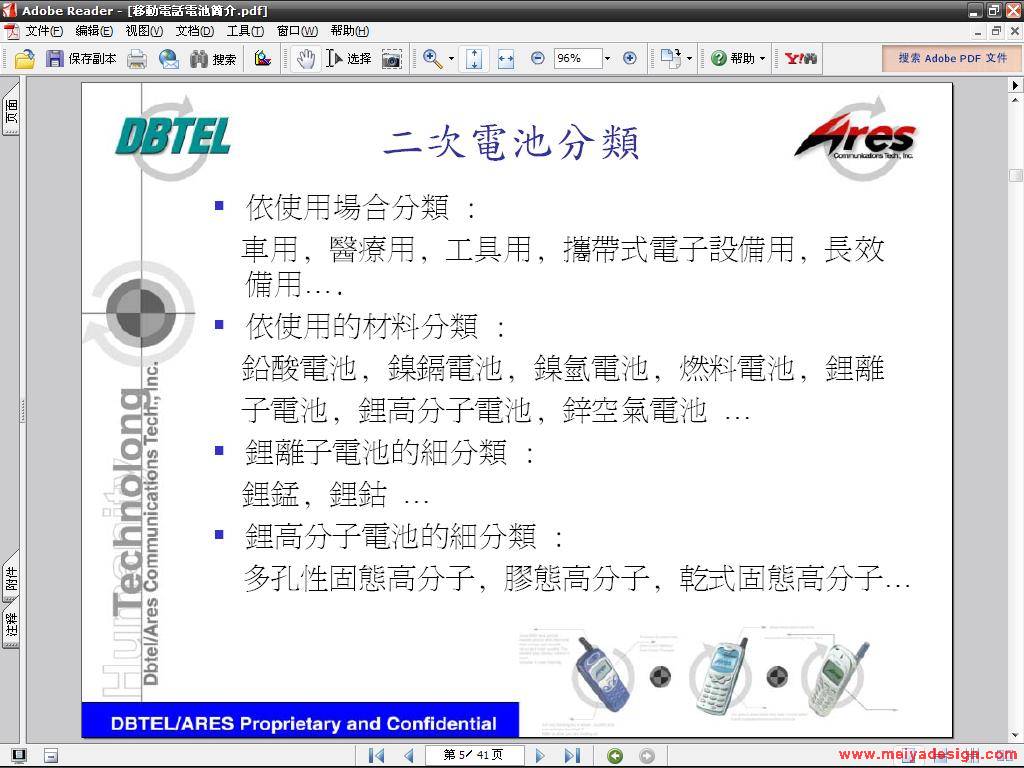
Task: Click the Fit Page icon
Action: tap(474, 59)
